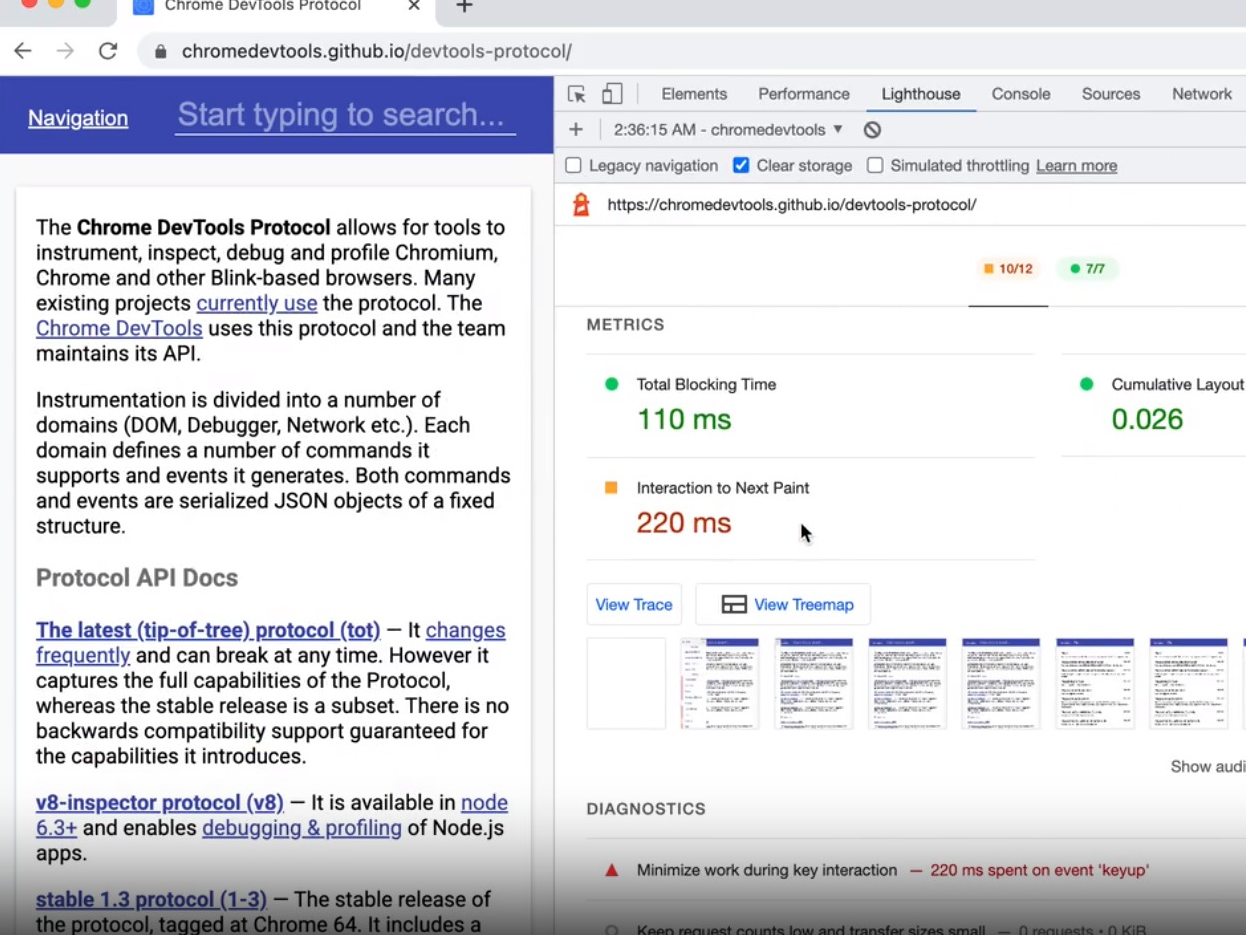This screenshot has height=935, width=1246.
Task: Follow the currently use link
Action: point(257,303)
